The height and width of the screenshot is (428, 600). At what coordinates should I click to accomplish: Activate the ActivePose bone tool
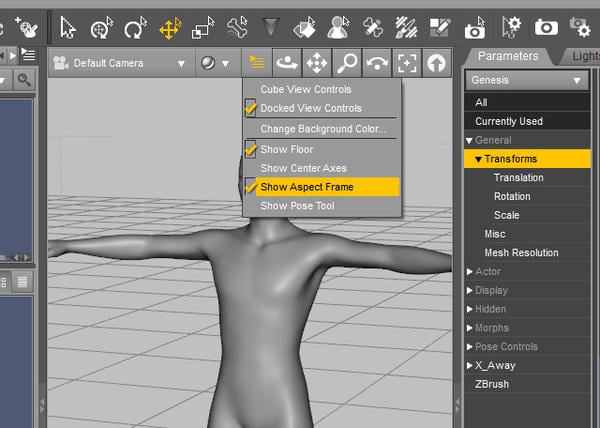tap(237, 28)
